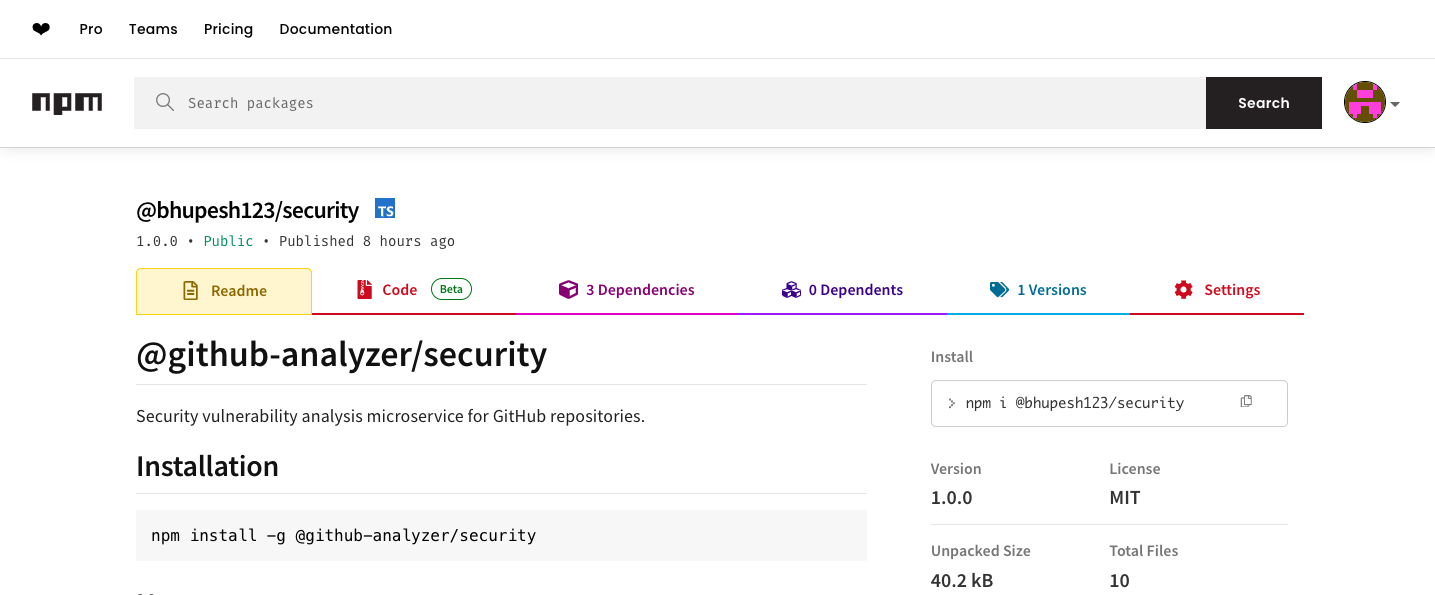Click the Installation heading
This screenshot has width=1435, height=595.
point(207,466)
